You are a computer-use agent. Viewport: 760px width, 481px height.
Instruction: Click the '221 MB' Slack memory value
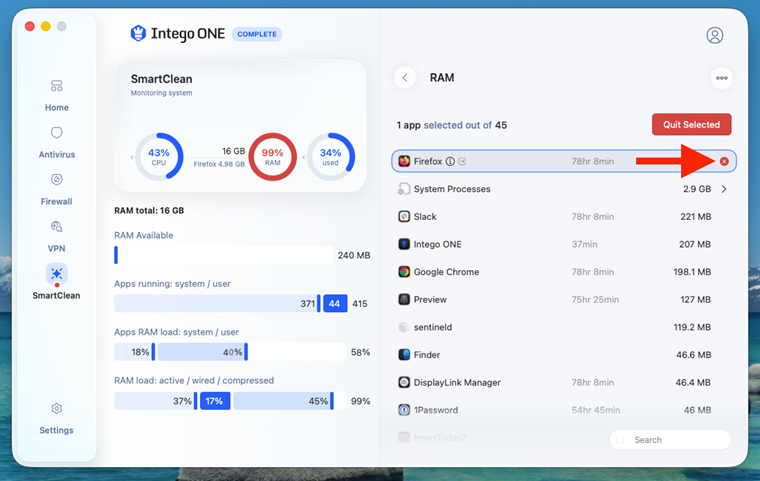pyautogui.click(x=696, y=217)
